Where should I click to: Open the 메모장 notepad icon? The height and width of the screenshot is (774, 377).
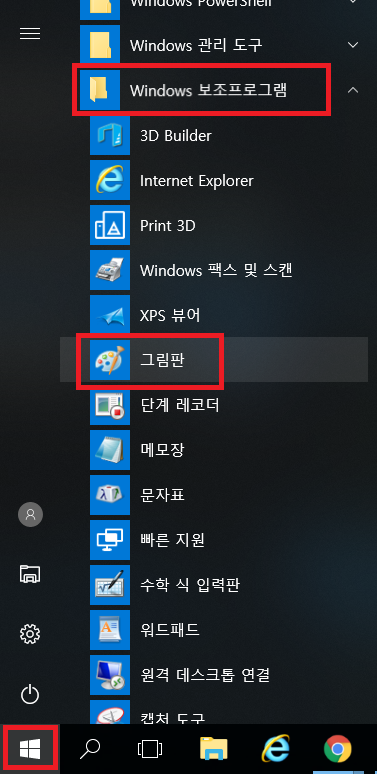coord(110,450)
